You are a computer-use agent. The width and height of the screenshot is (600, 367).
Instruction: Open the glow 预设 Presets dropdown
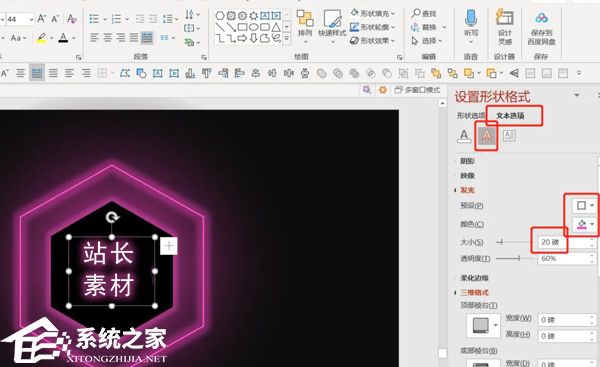click(584, 206)
